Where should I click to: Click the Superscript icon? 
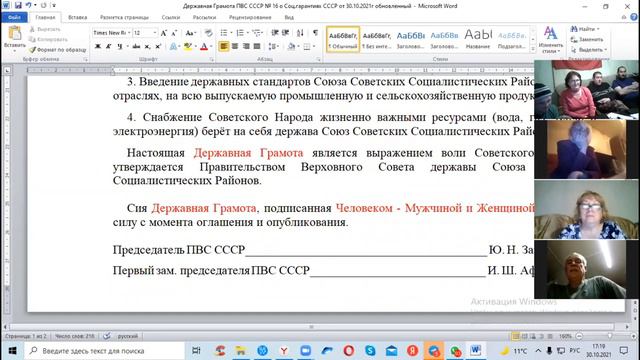(x=158, y=47)
